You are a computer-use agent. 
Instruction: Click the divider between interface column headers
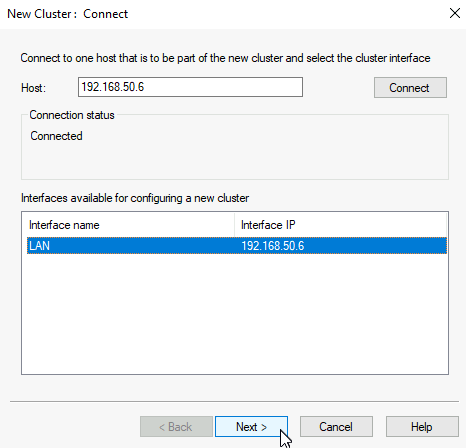pyautogui.click(x=234, y=225)
